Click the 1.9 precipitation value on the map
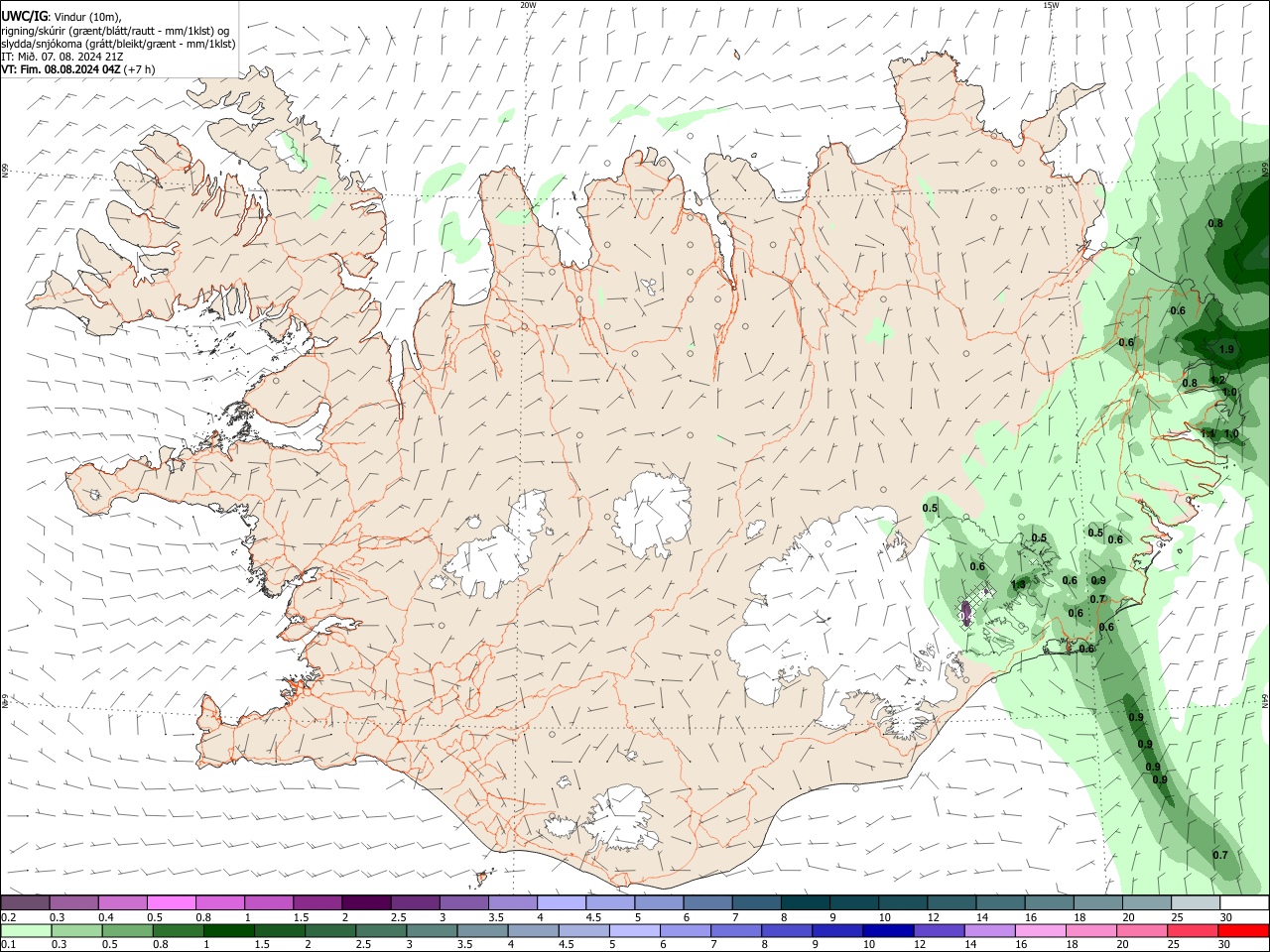This screenshot has width=1270, height=952. pyautogui.click(x=1226, y=349)
